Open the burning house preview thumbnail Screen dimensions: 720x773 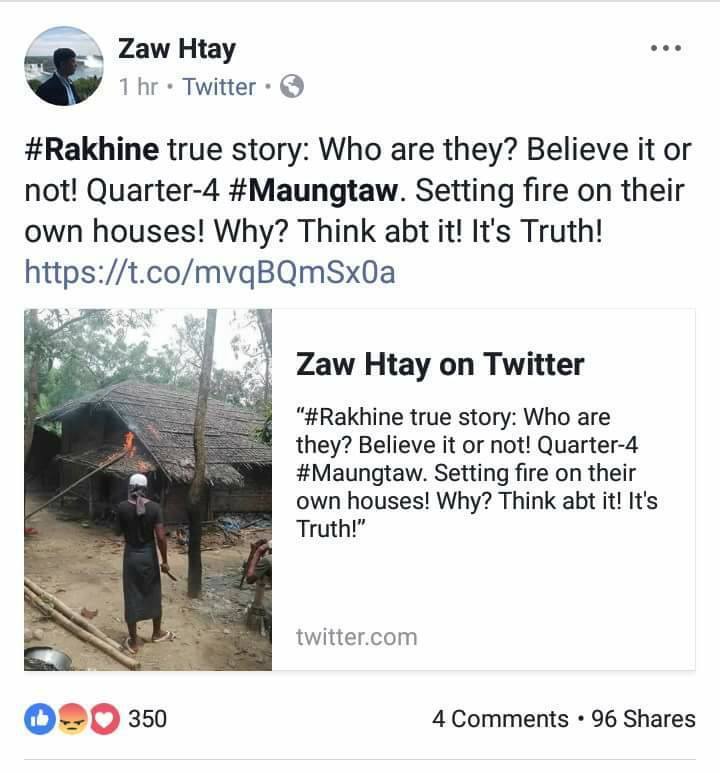pos(148,489)
